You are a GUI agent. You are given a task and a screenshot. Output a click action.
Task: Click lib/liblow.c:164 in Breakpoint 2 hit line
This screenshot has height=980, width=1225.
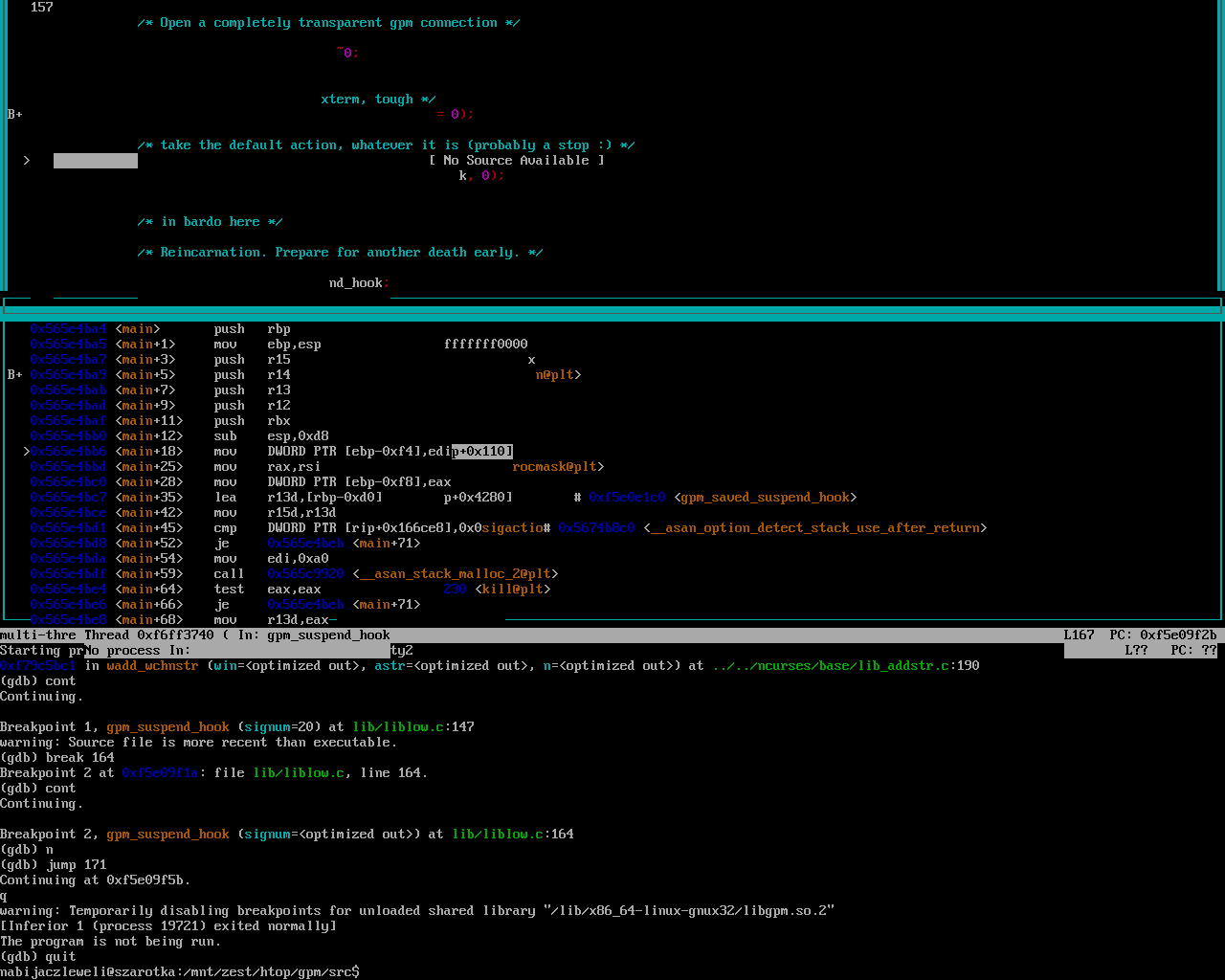click(513, 835)
